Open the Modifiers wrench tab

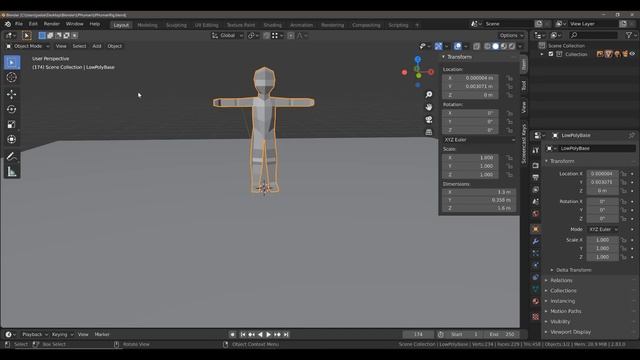[536, 241]
